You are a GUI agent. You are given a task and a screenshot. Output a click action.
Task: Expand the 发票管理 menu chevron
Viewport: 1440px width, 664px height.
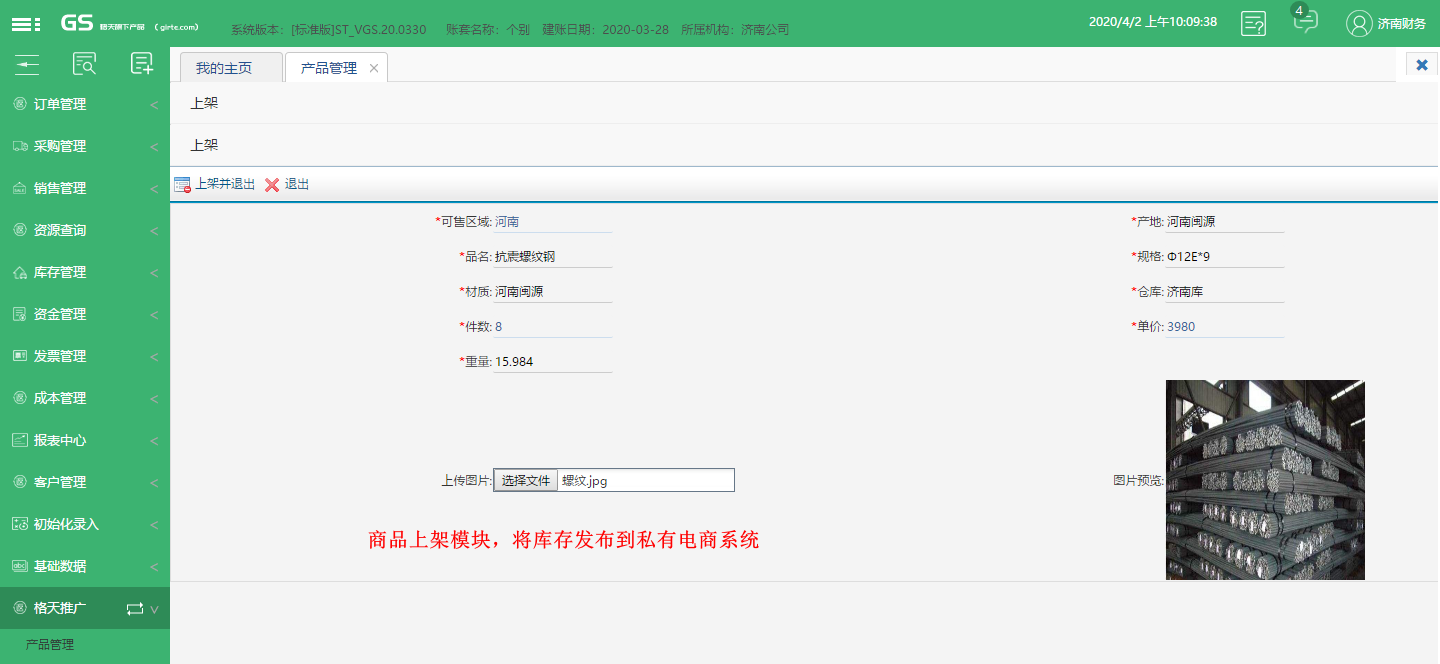point(154,357)
